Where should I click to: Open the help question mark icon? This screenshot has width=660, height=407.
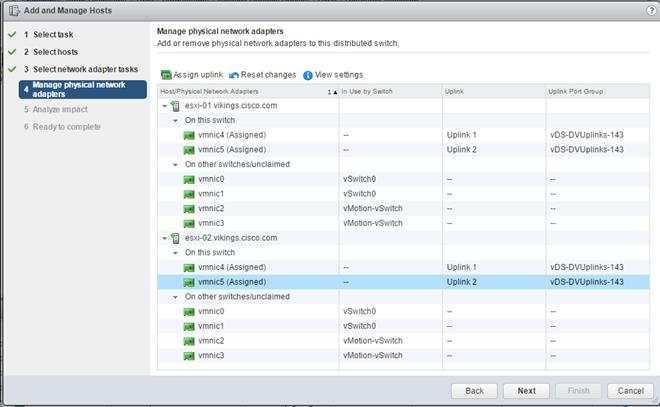point(651,11)
